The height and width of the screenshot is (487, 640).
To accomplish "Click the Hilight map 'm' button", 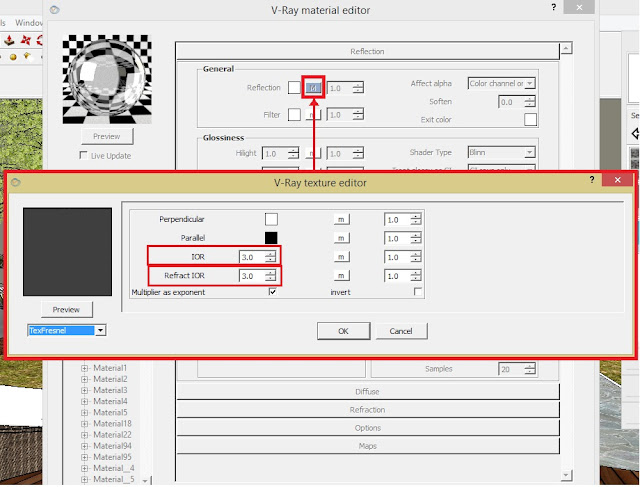I will click(x=313, y=153).
